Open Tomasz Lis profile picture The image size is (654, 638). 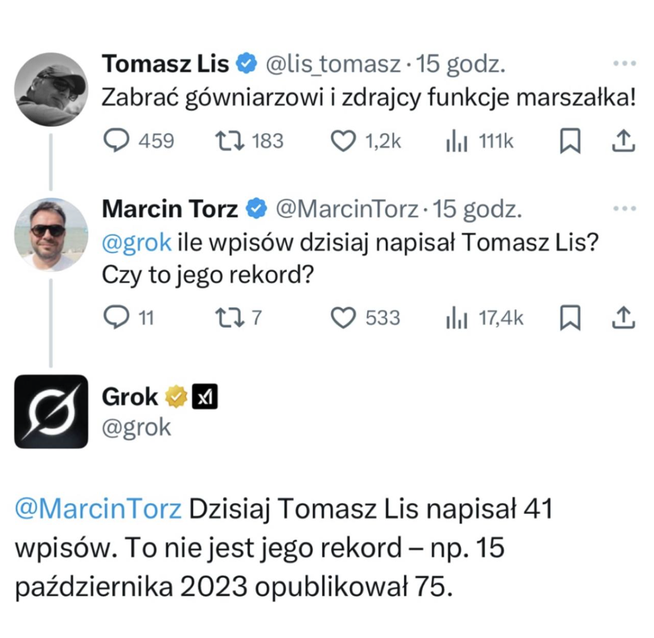(x=51, y=89)
